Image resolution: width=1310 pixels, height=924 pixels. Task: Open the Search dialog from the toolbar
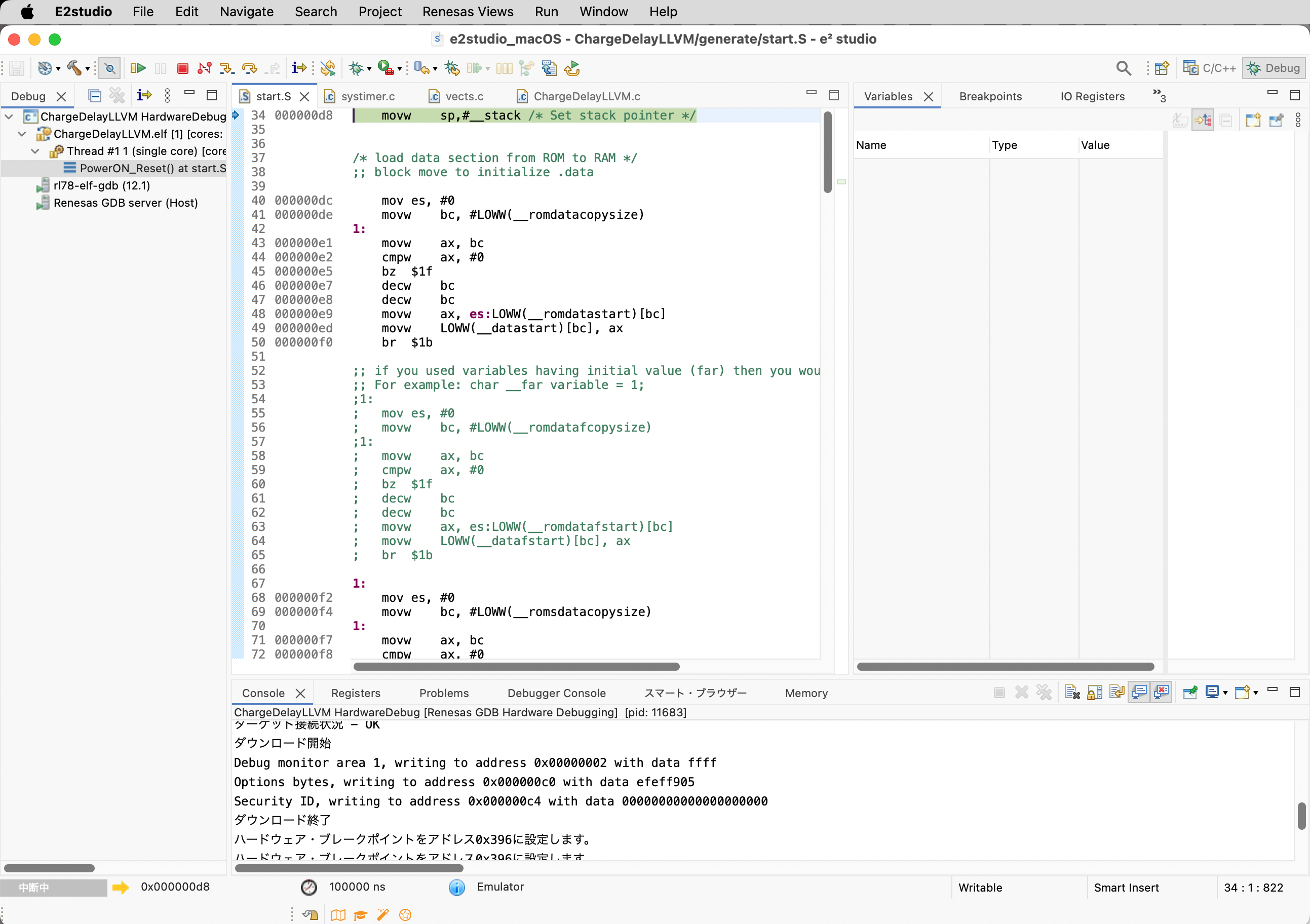1124,67
